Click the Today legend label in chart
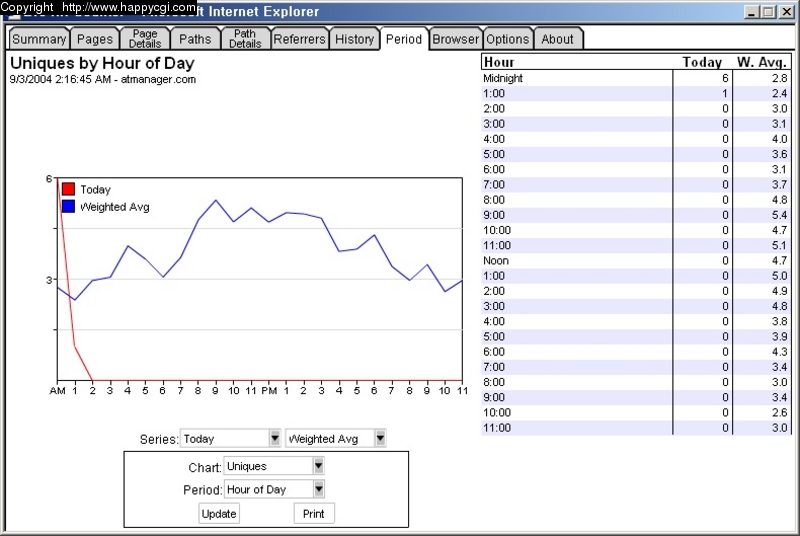Viewport: 800px width, 536px height. (x=95, y=190)
